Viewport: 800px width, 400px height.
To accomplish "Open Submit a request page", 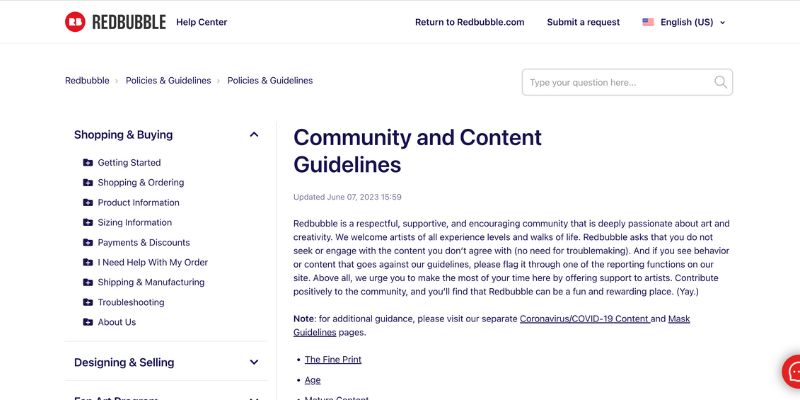I will (x=583, y=22).
